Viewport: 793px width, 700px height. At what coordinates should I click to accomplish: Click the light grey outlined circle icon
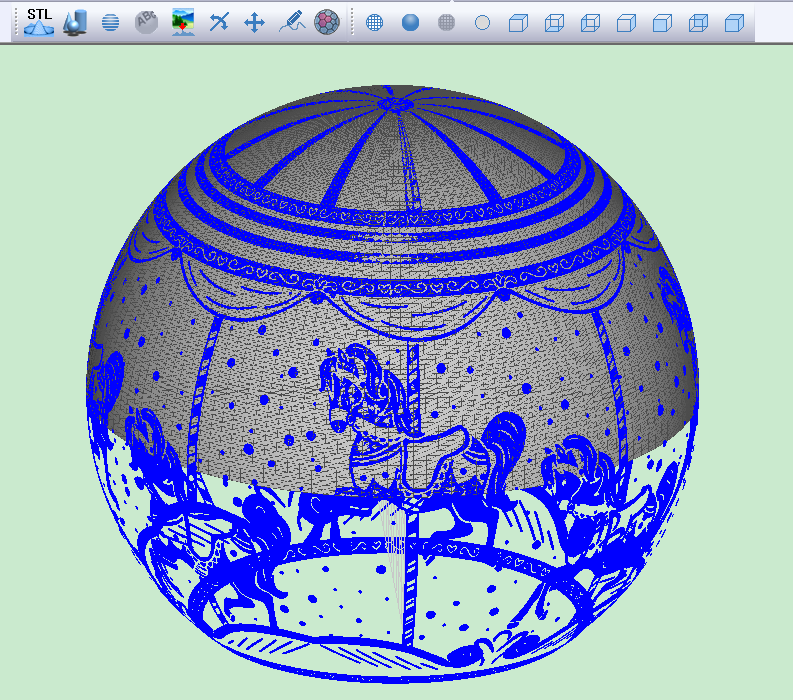pos(482,23)
